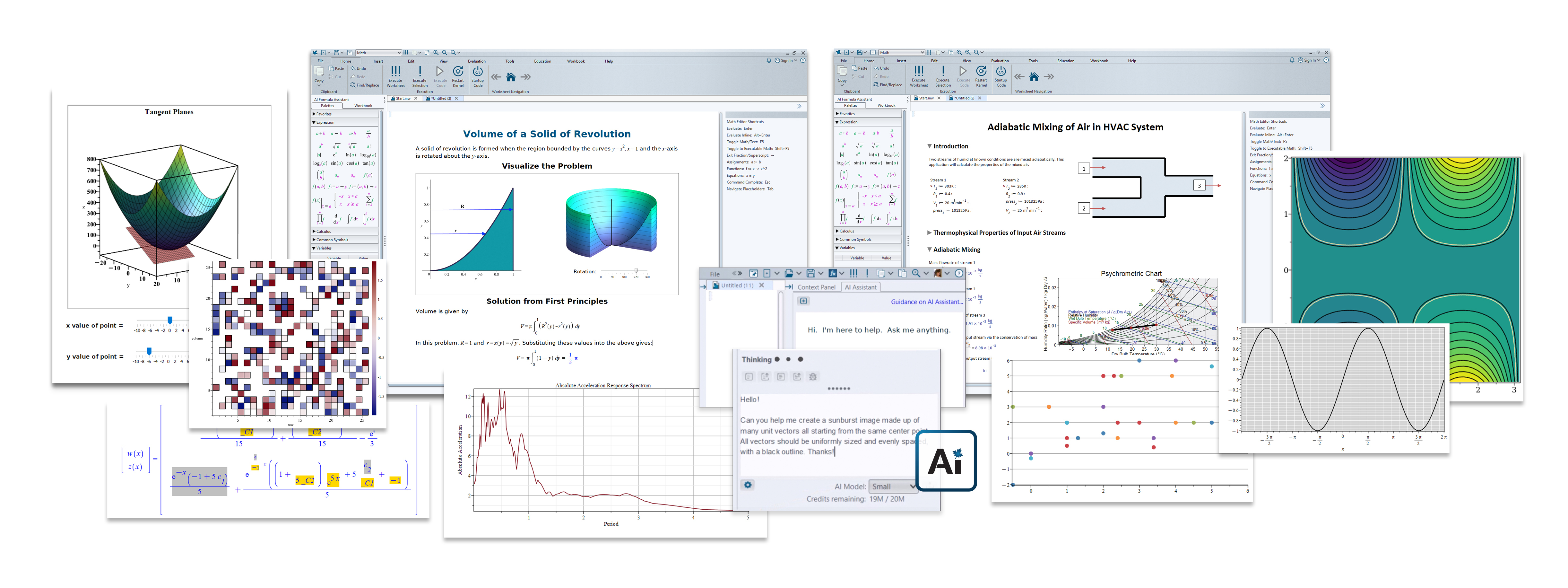The height and width of the screenshot is (588, 1568).
Task: Switch to the Context Panel tab
Action: click(816, 287)
